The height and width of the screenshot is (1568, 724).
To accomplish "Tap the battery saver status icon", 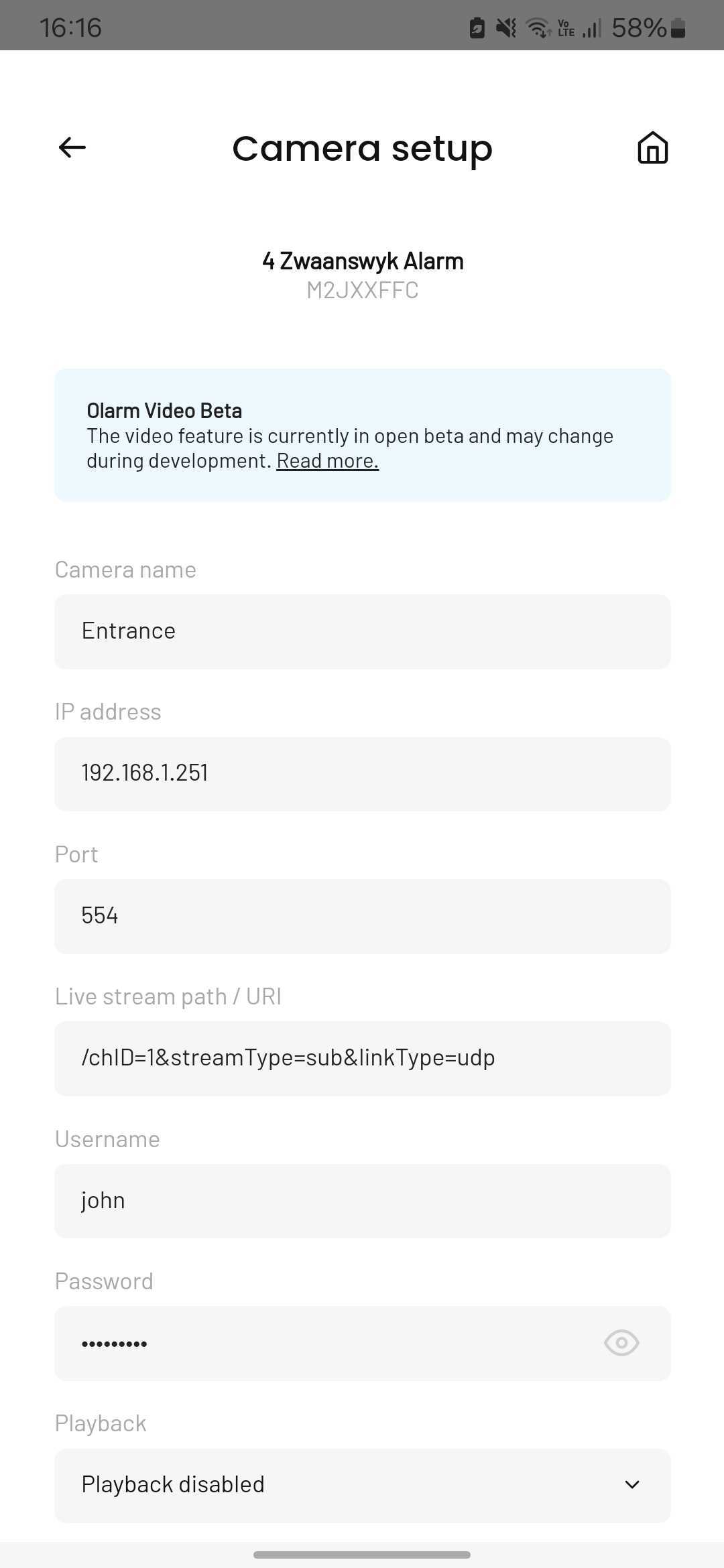I will pyautogui.click(x=477, y=28).
